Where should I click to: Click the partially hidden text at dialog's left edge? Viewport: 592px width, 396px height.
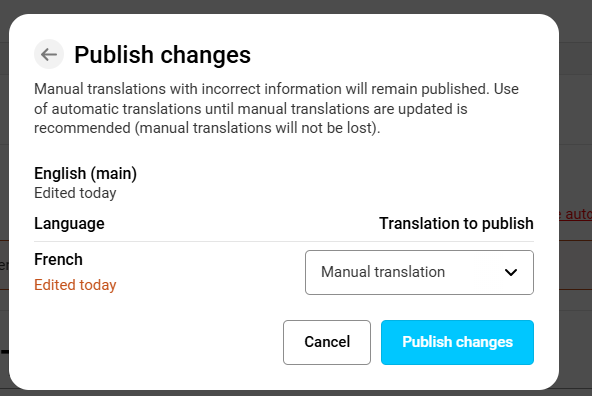coord(4,265)
